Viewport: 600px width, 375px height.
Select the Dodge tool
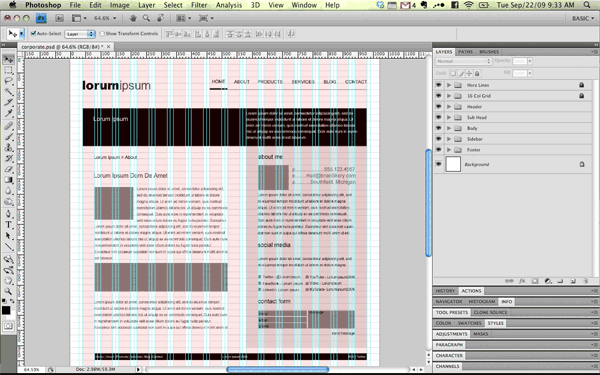(x=8, y=202)
